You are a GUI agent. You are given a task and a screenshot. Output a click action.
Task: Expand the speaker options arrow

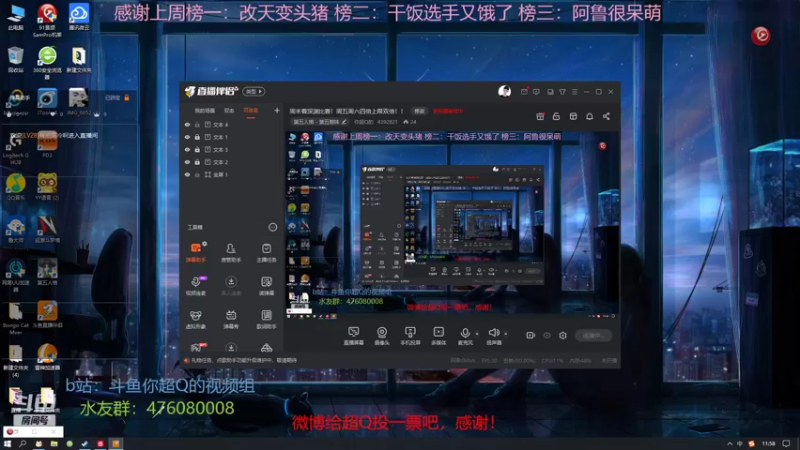click(506, 334)
